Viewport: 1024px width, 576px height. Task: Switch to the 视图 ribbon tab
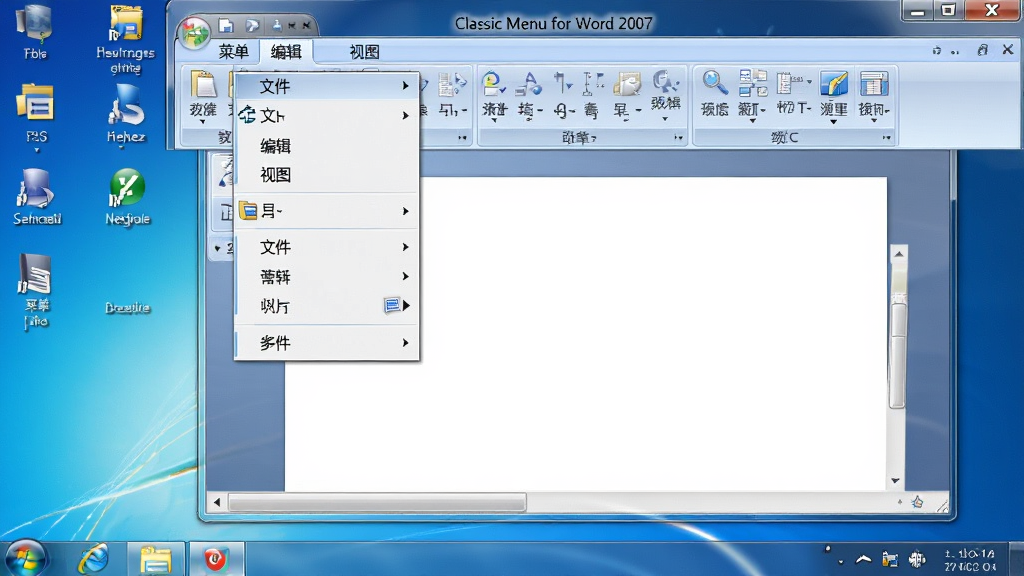pos(364,52)
